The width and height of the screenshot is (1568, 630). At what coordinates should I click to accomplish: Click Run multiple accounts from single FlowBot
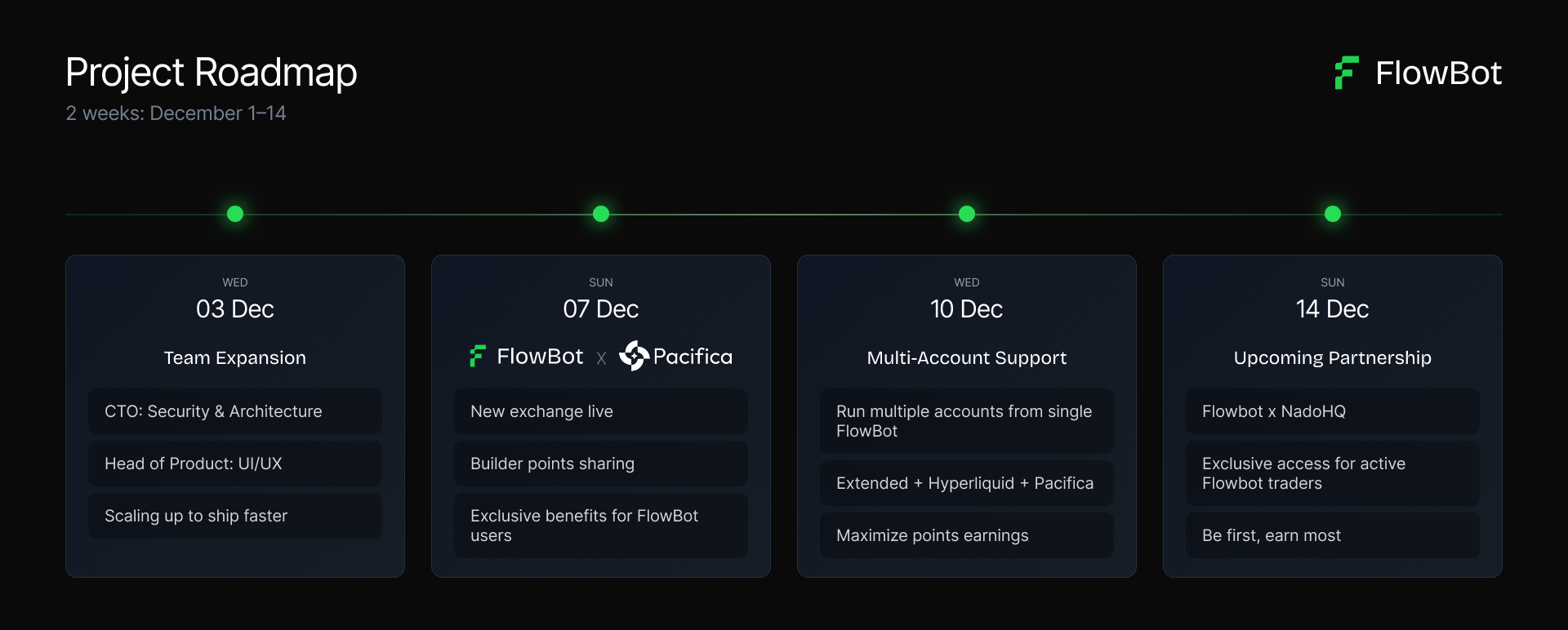(x=967, y=421)
